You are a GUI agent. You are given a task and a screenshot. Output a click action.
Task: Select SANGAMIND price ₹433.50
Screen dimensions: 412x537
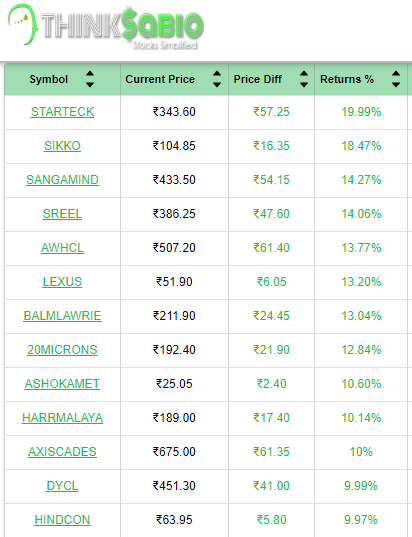tap(174, 180)
